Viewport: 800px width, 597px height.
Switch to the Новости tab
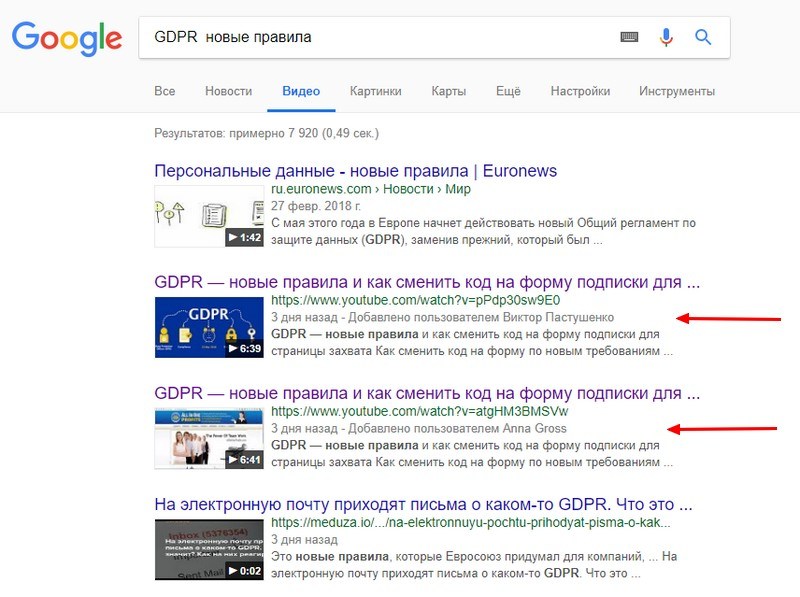coord(228,91)
